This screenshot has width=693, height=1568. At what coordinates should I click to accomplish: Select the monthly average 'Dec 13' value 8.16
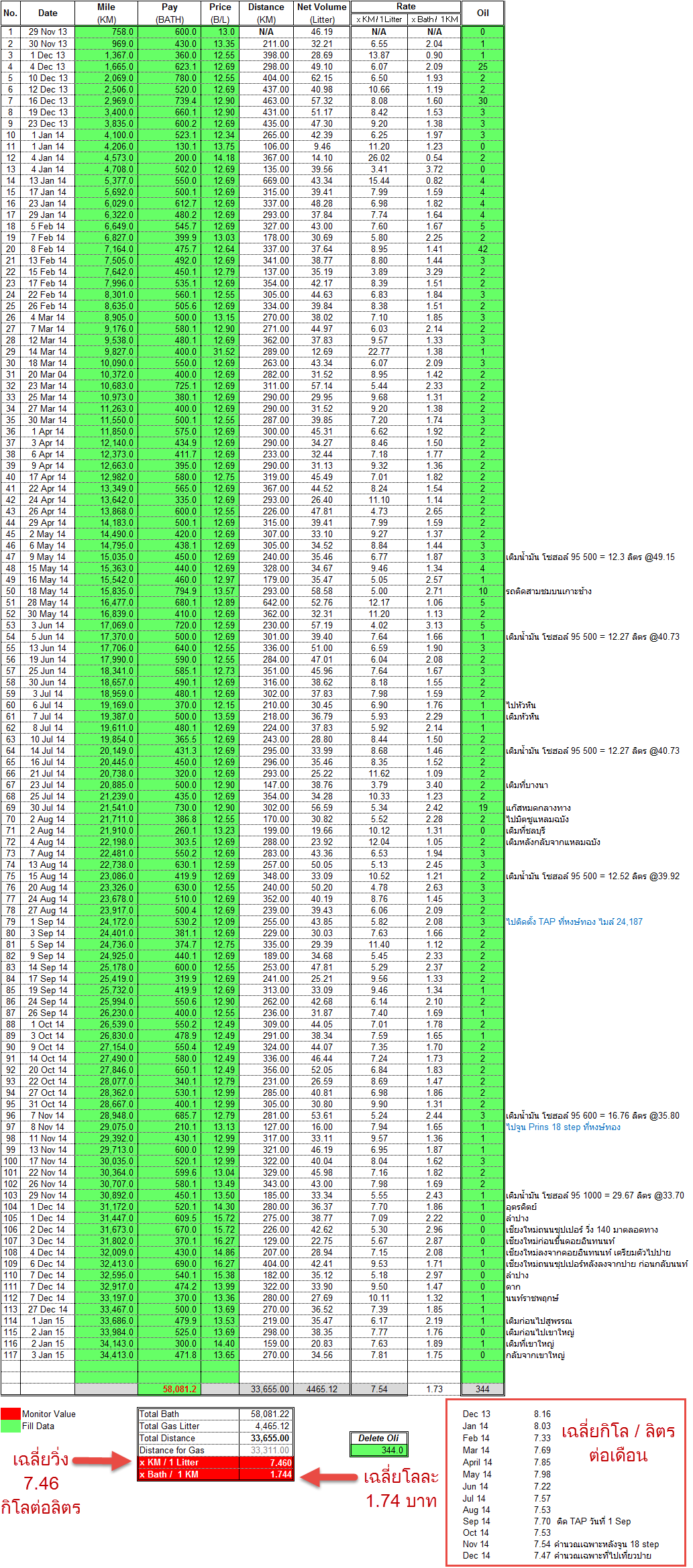click(x=542, y=1414)
